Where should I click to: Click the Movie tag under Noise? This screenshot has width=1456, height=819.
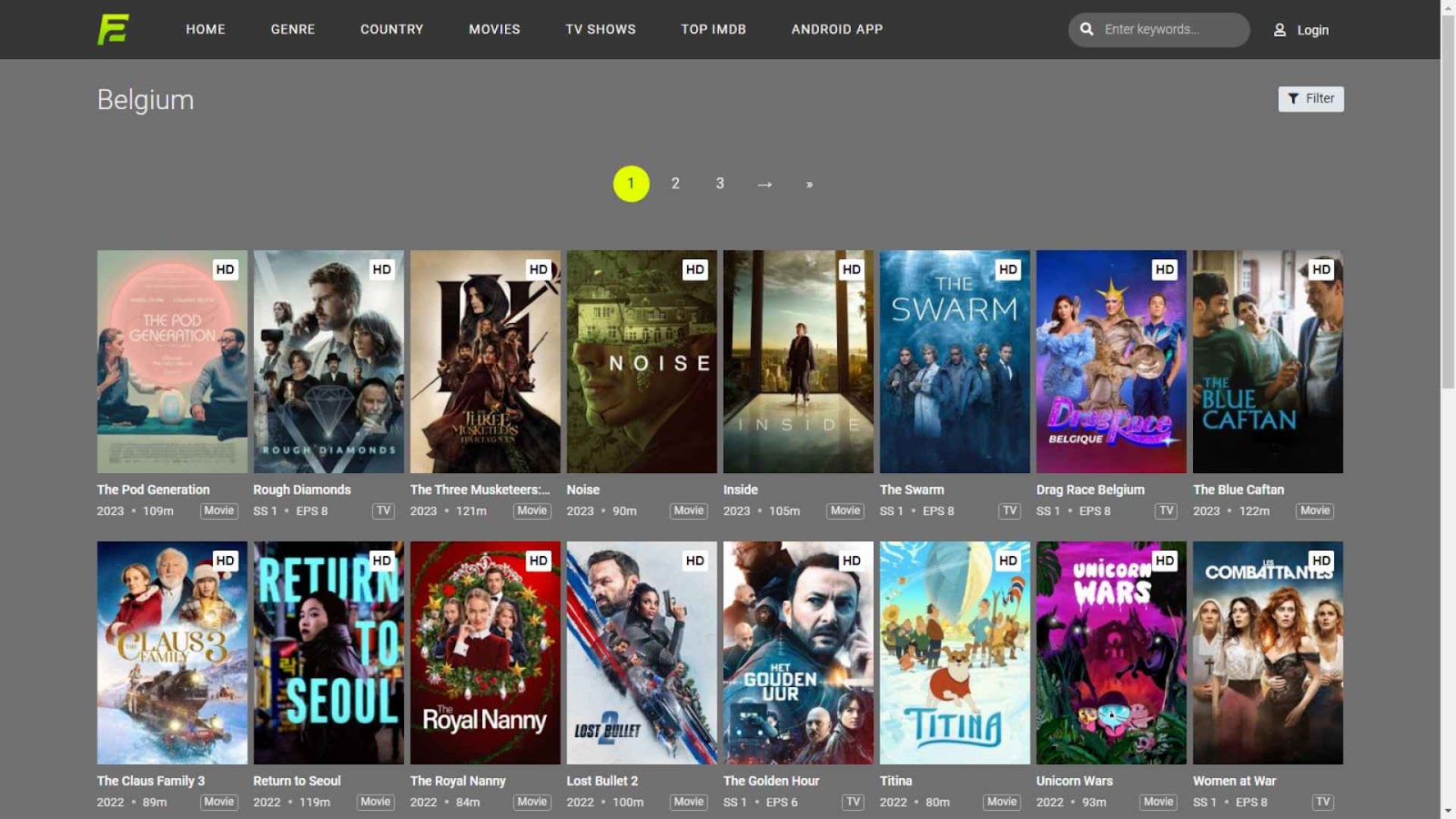pos(689,511)
